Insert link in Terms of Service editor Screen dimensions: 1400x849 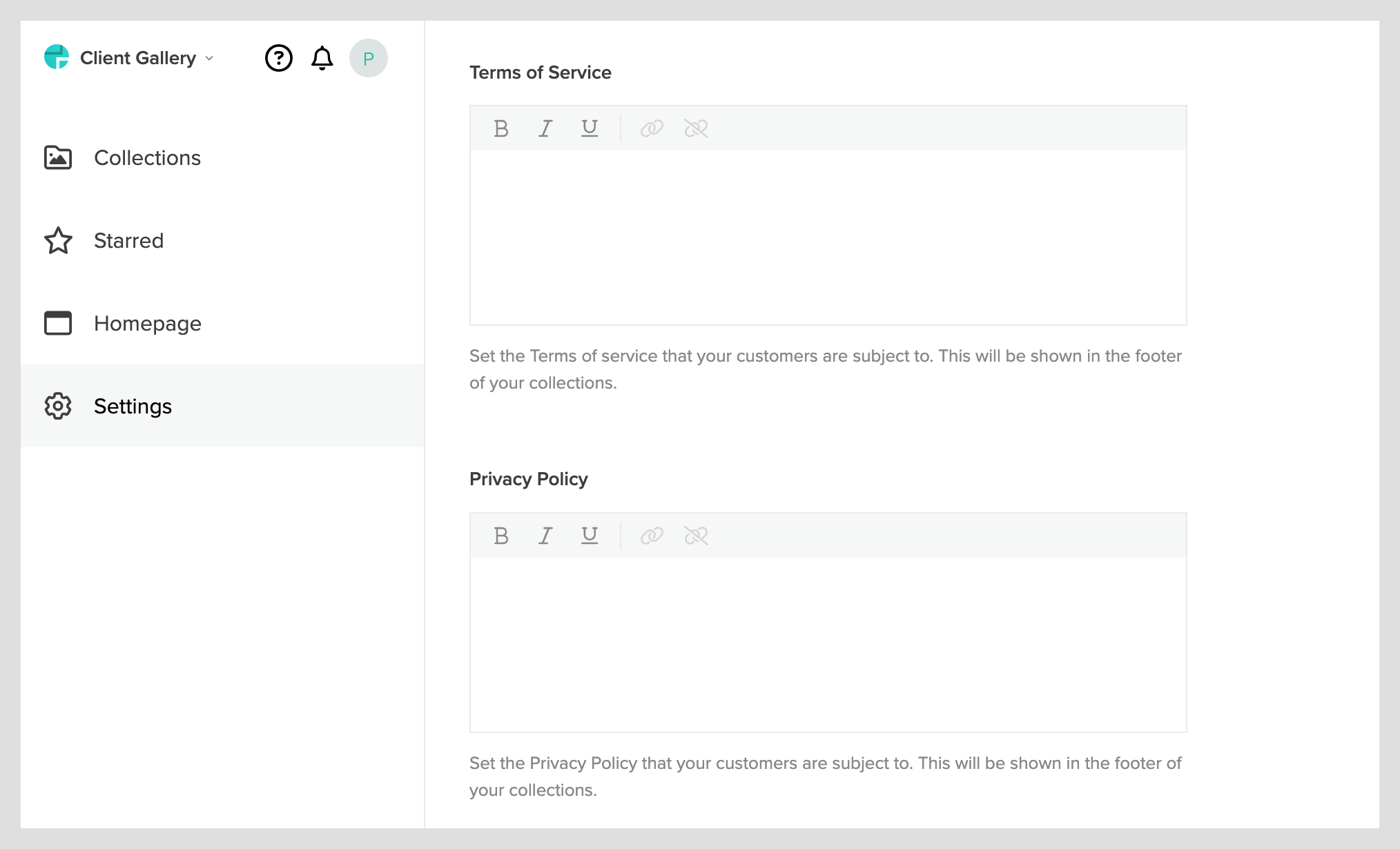(652, 128)
